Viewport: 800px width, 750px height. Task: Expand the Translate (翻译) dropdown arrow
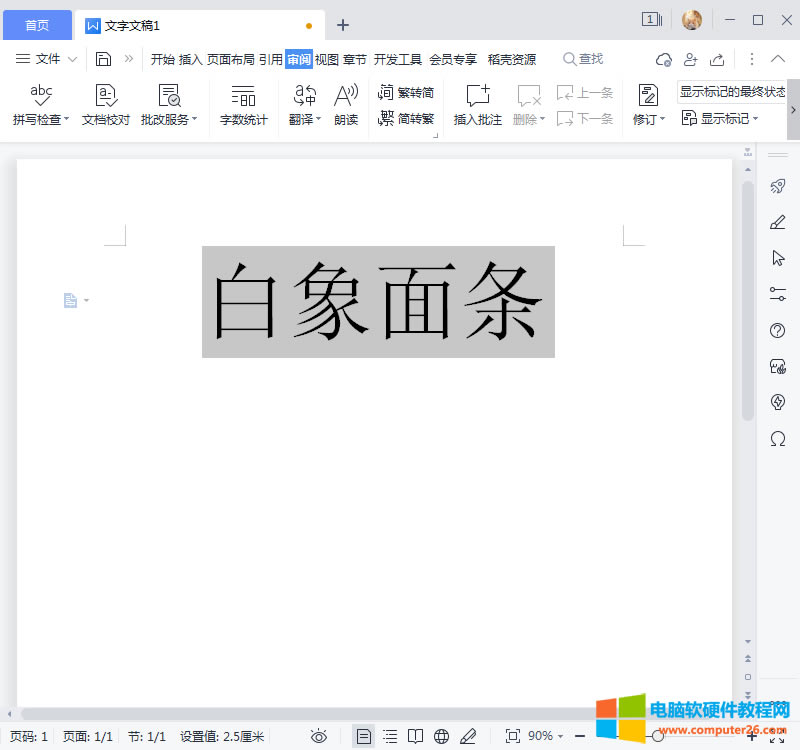[x=319, y=120]
